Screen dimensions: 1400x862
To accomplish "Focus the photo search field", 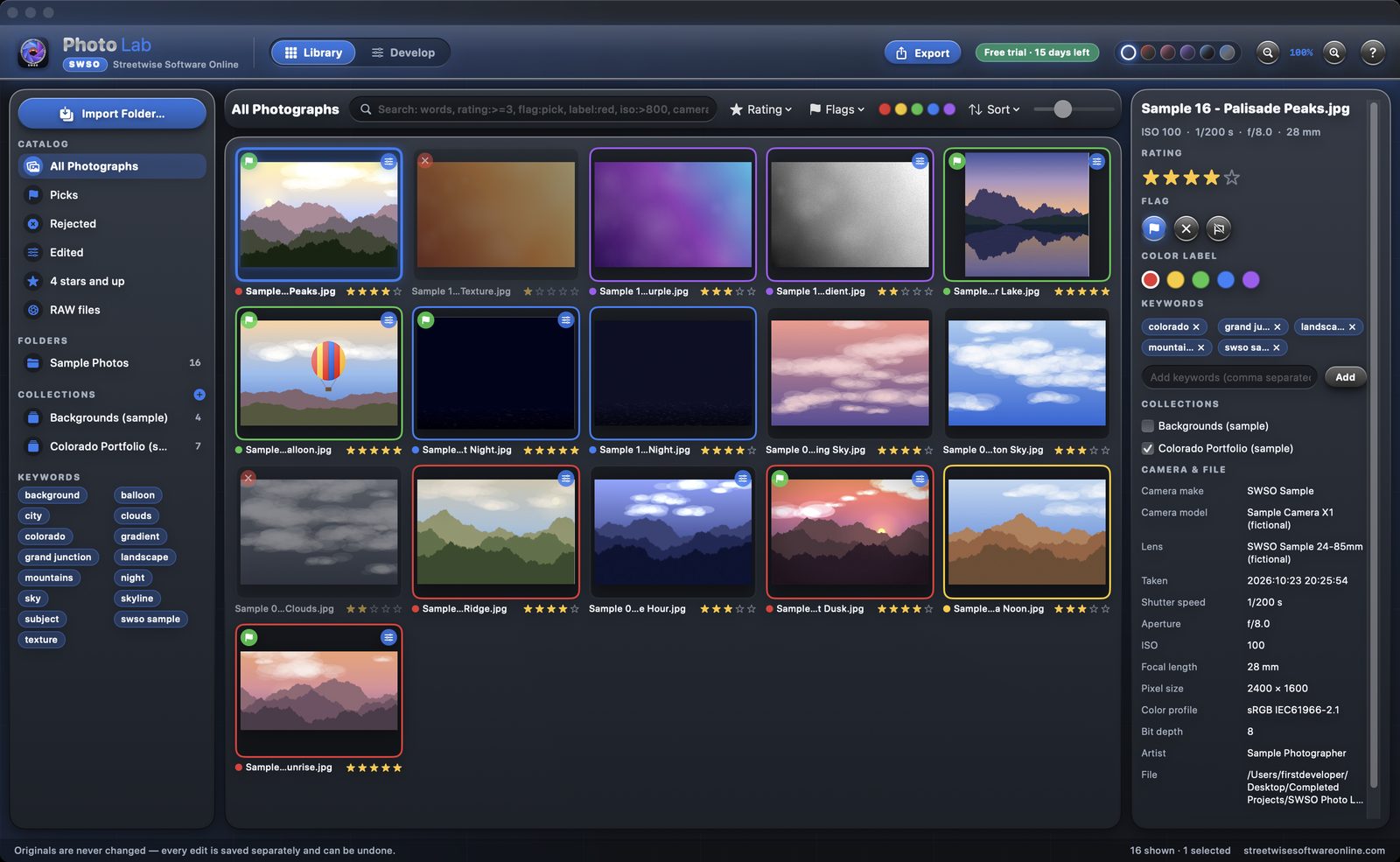I will pos(534,109).
